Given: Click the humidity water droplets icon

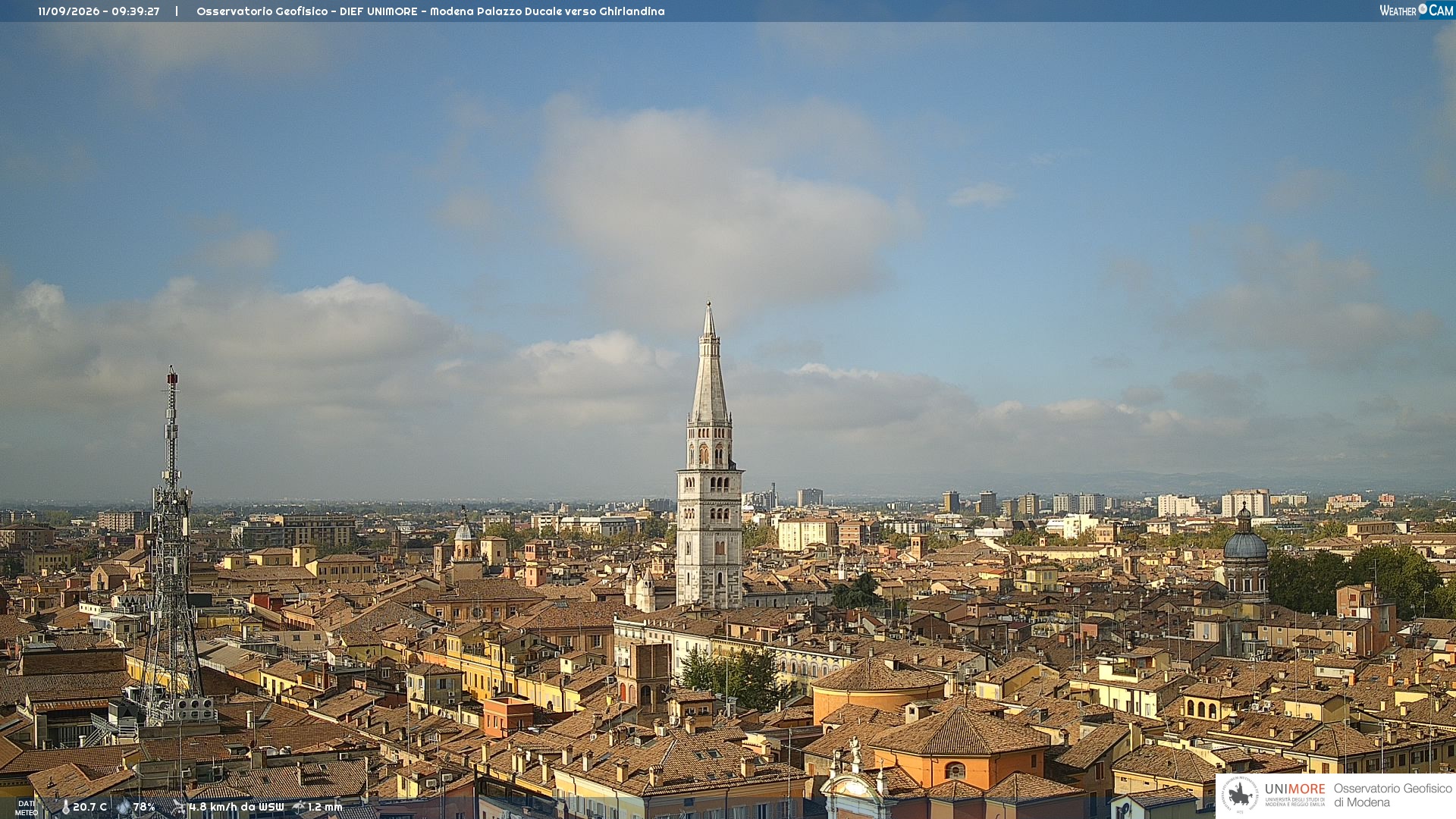Looking at the screenshot, I should pyautogui.click(x=124, y=807).
